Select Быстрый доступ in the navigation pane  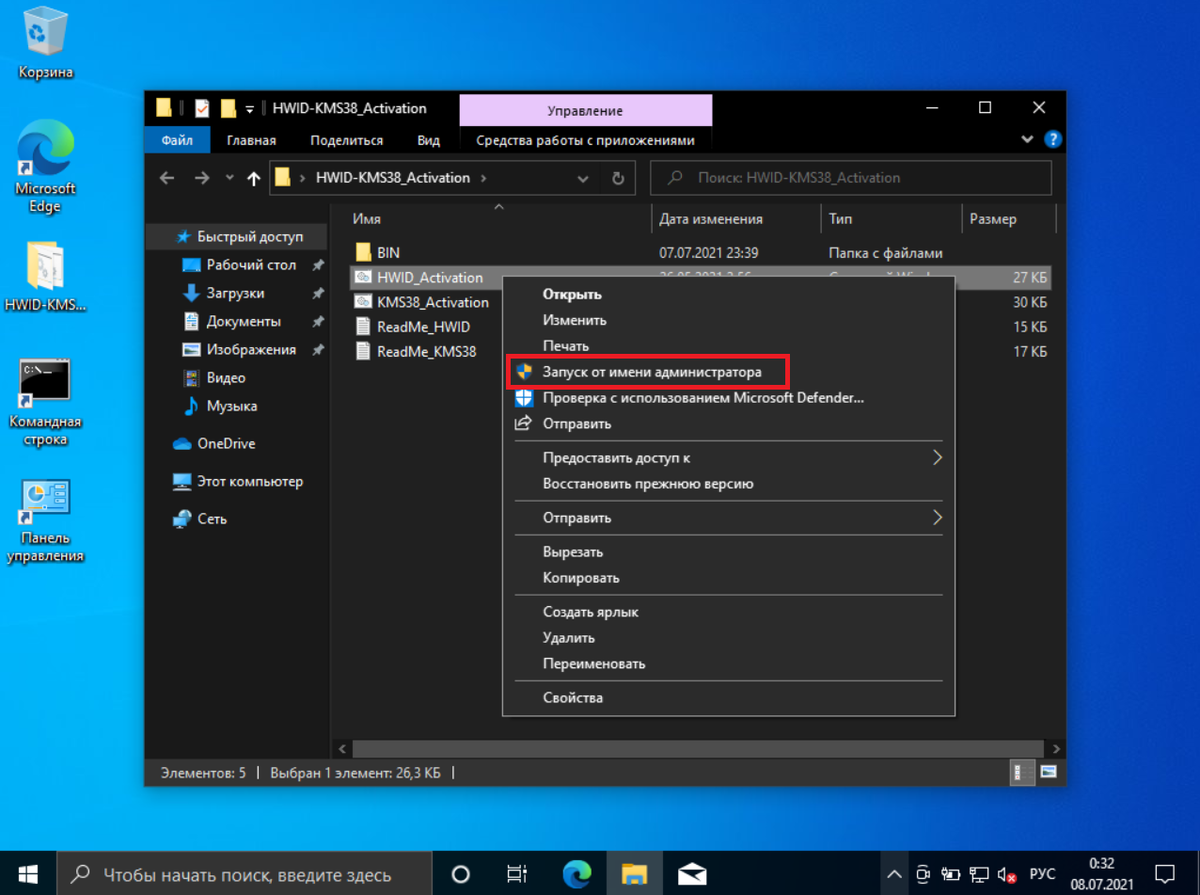tap(249, 237)
